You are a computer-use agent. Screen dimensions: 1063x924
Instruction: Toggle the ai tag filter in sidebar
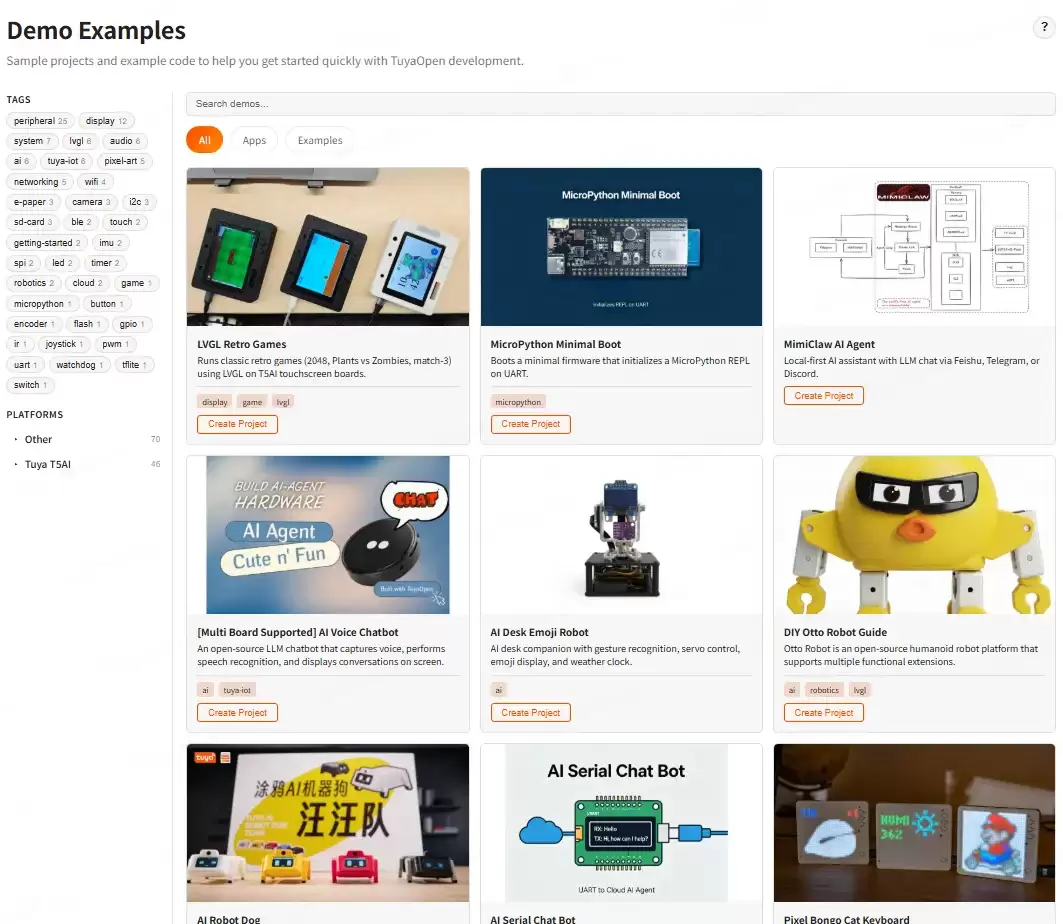pos(21,161)
